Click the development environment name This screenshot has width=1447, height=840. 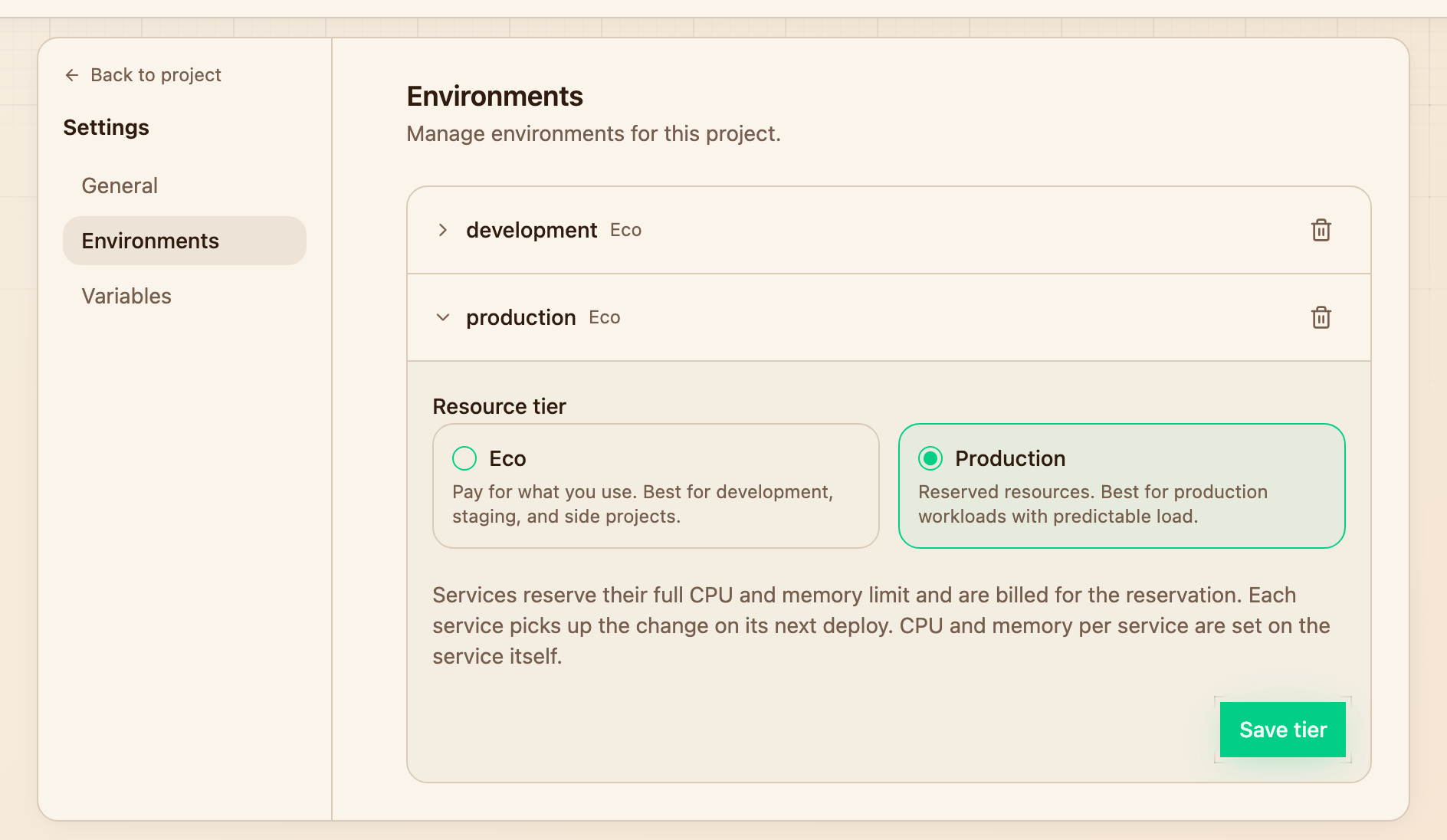pyautogui.click(x=531, y=230)
